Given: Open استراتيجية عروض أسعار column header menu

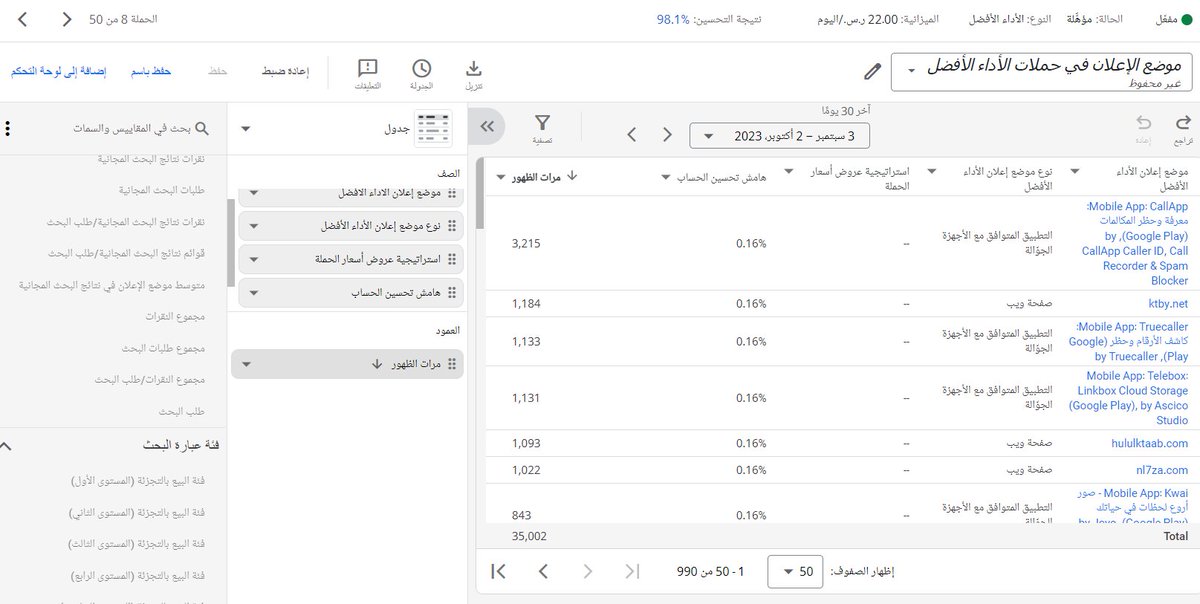Looking at the screenshot, I should click(x=791, y=169).
